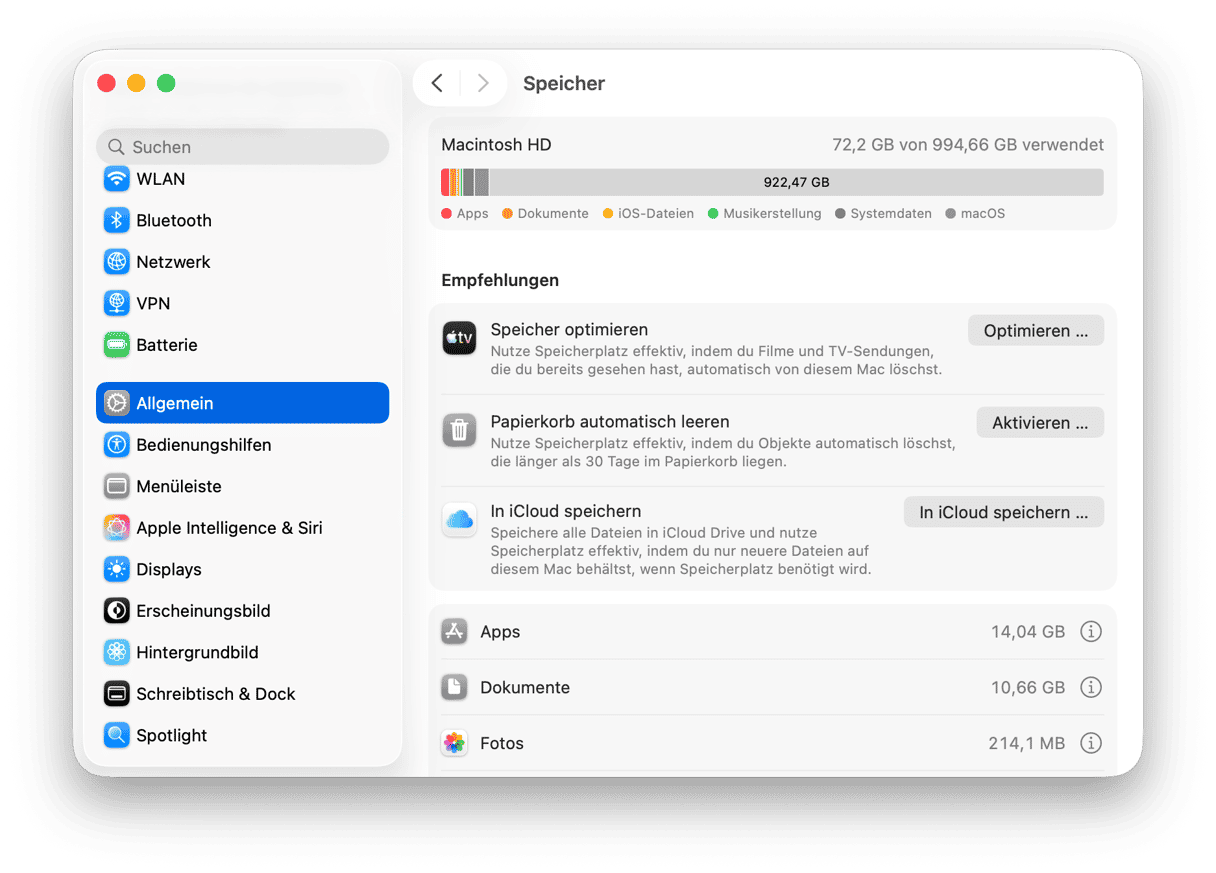Click the In iCloud speichern … button
Image resolution: width=1216 pixels, height=873 pixels.
point(1003,512)
